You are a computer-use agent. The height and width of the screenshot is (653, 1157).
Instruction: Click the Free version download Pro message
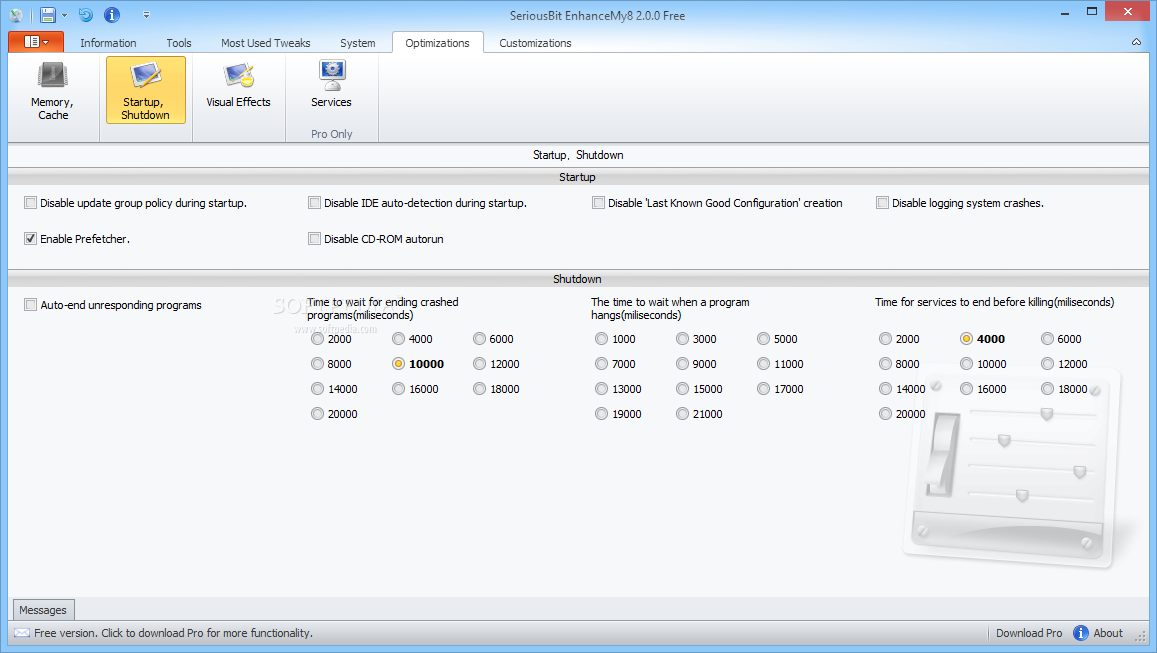point(173,633)
